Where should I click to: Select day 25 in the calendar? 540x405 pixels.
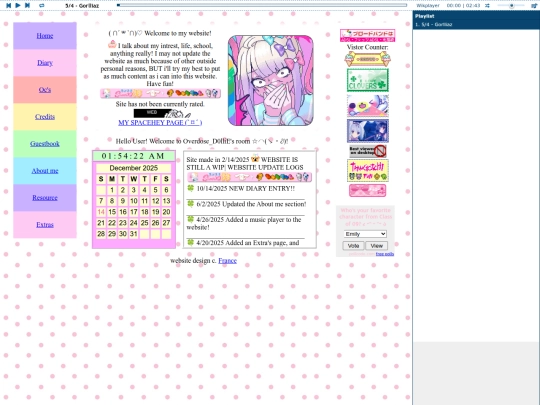(145, 223)
